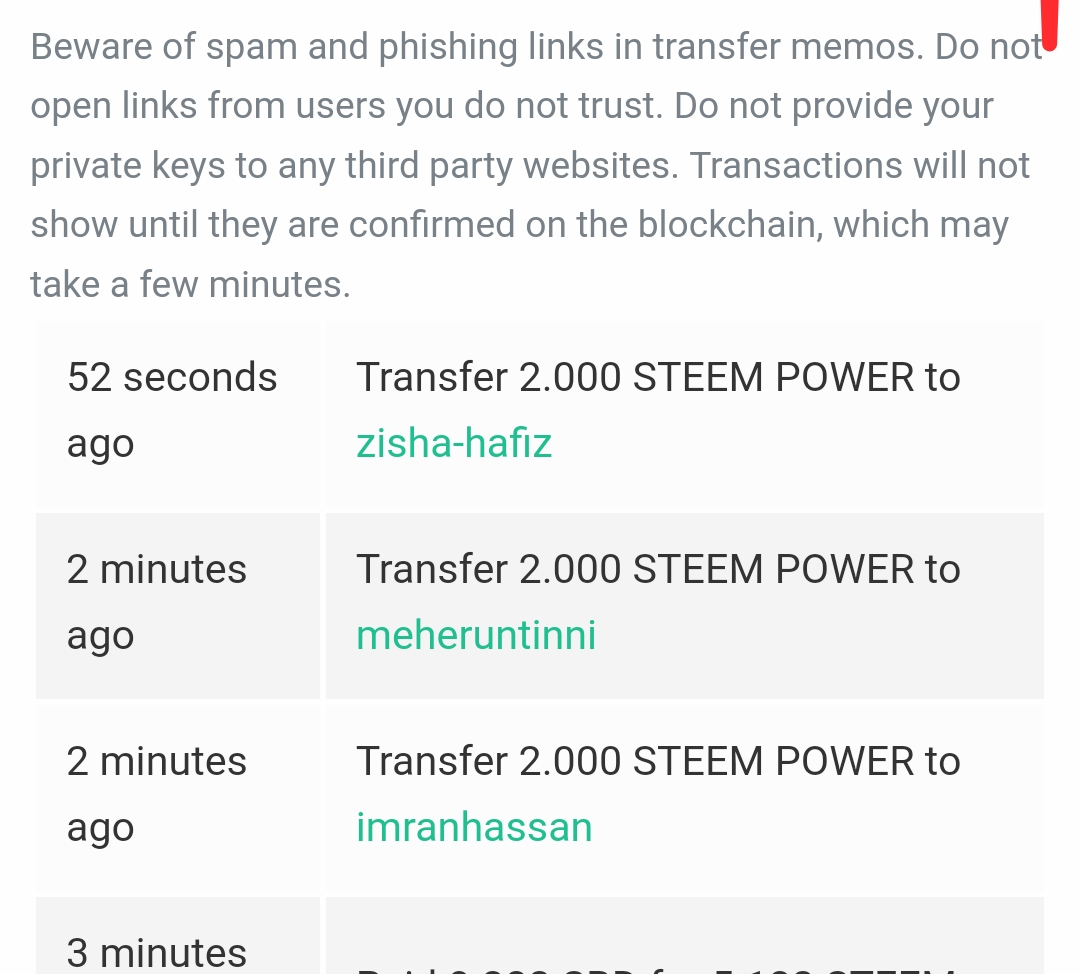This screenshot has width=1080, height=974.
Task: Click transfer description above meheruntinni
Action: point(658,570)
